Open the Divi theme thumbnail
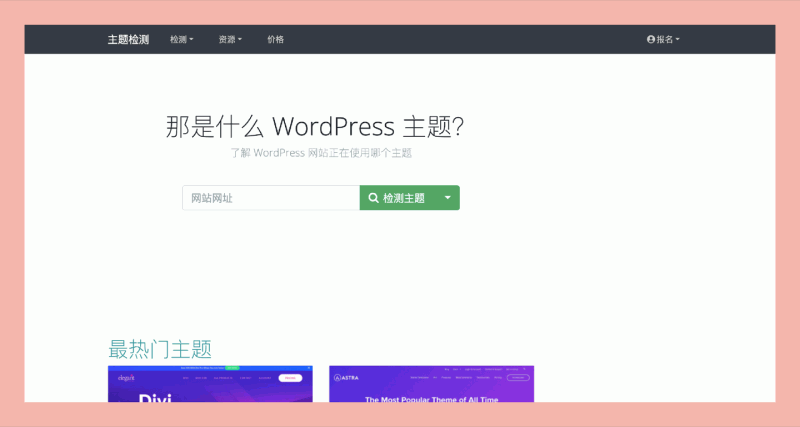Viewport: 800px width, 427px height. tap(210, 384)
